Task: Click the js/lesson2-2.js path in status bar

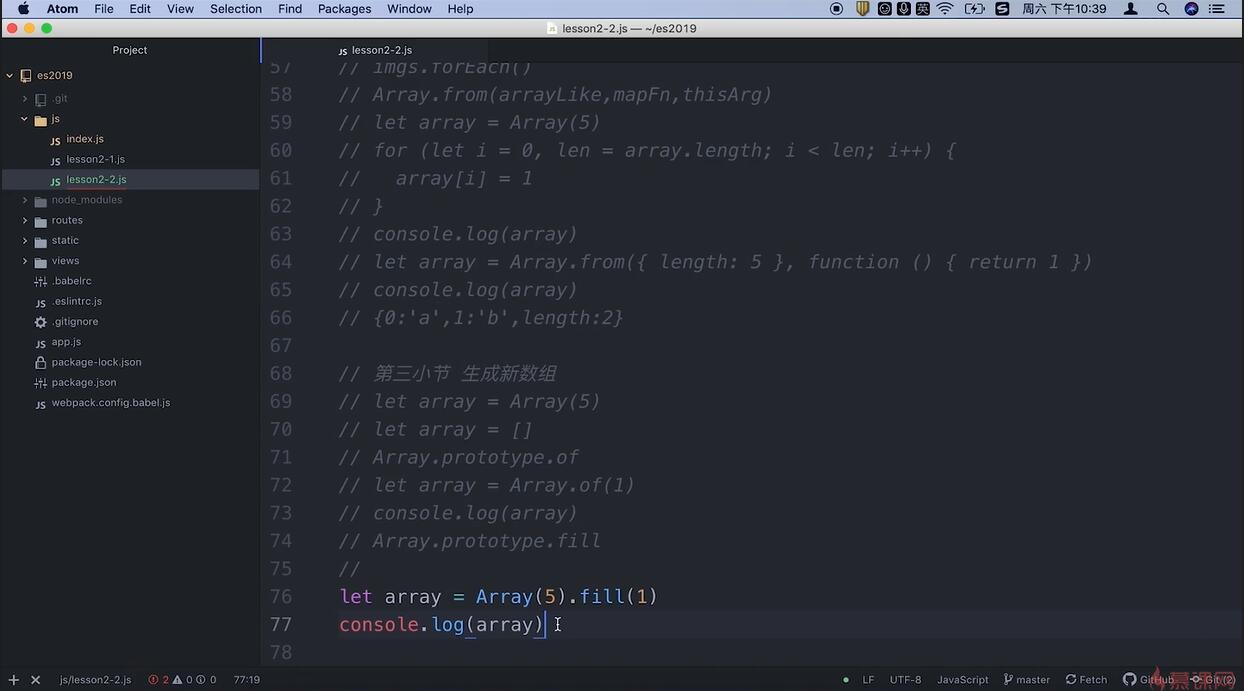Action: (x=95, y=680)
